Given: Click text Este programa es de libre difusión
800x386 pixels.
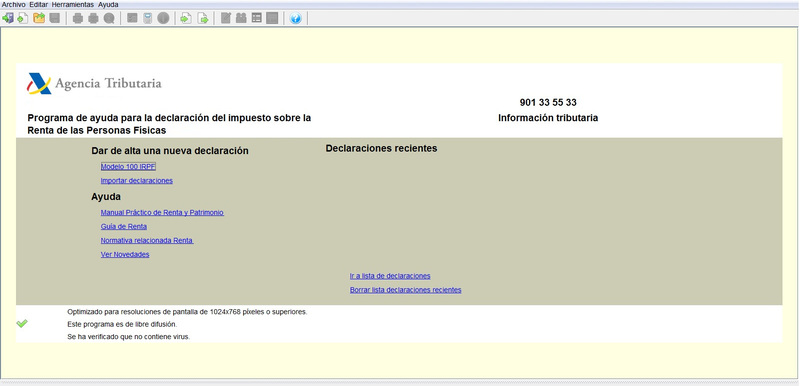Looking at the screenshot, I should [122, 324].
